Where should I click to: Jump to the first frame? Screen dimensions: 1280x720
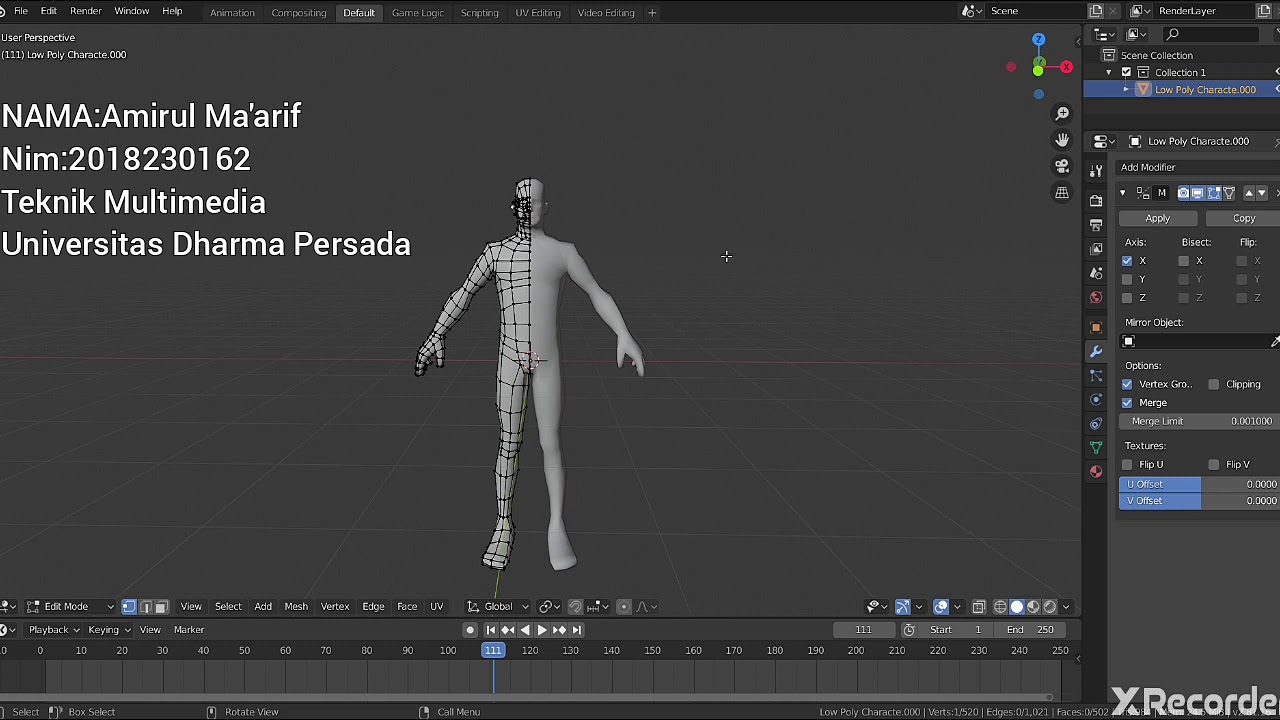coord(491,630)
